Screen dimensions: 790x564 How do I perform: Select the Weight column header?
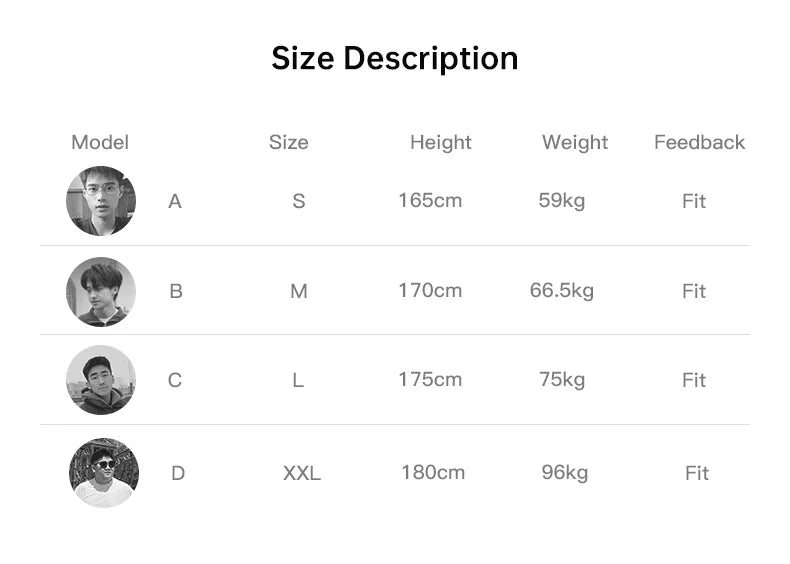(x=575, y=142)
